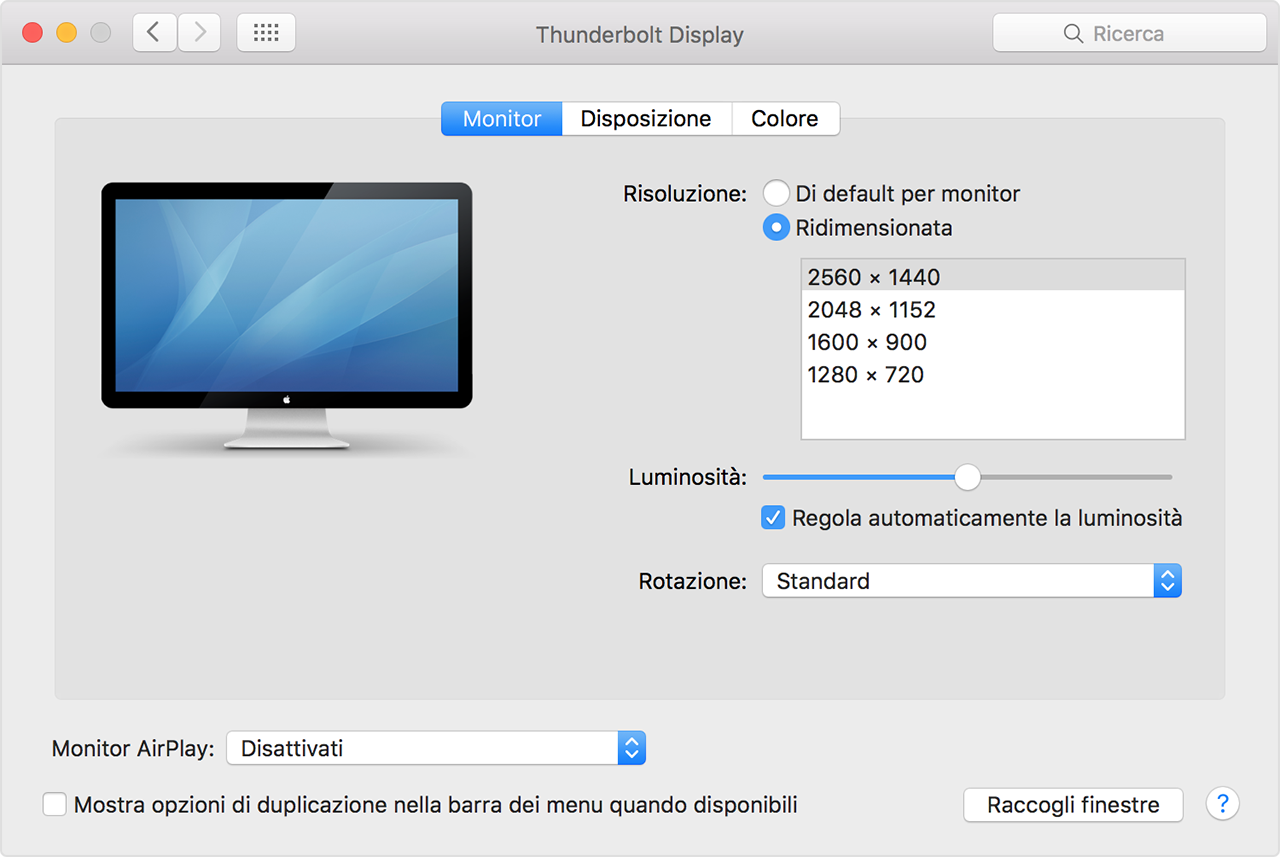Show all preferences grid icon

coord(266,33)
